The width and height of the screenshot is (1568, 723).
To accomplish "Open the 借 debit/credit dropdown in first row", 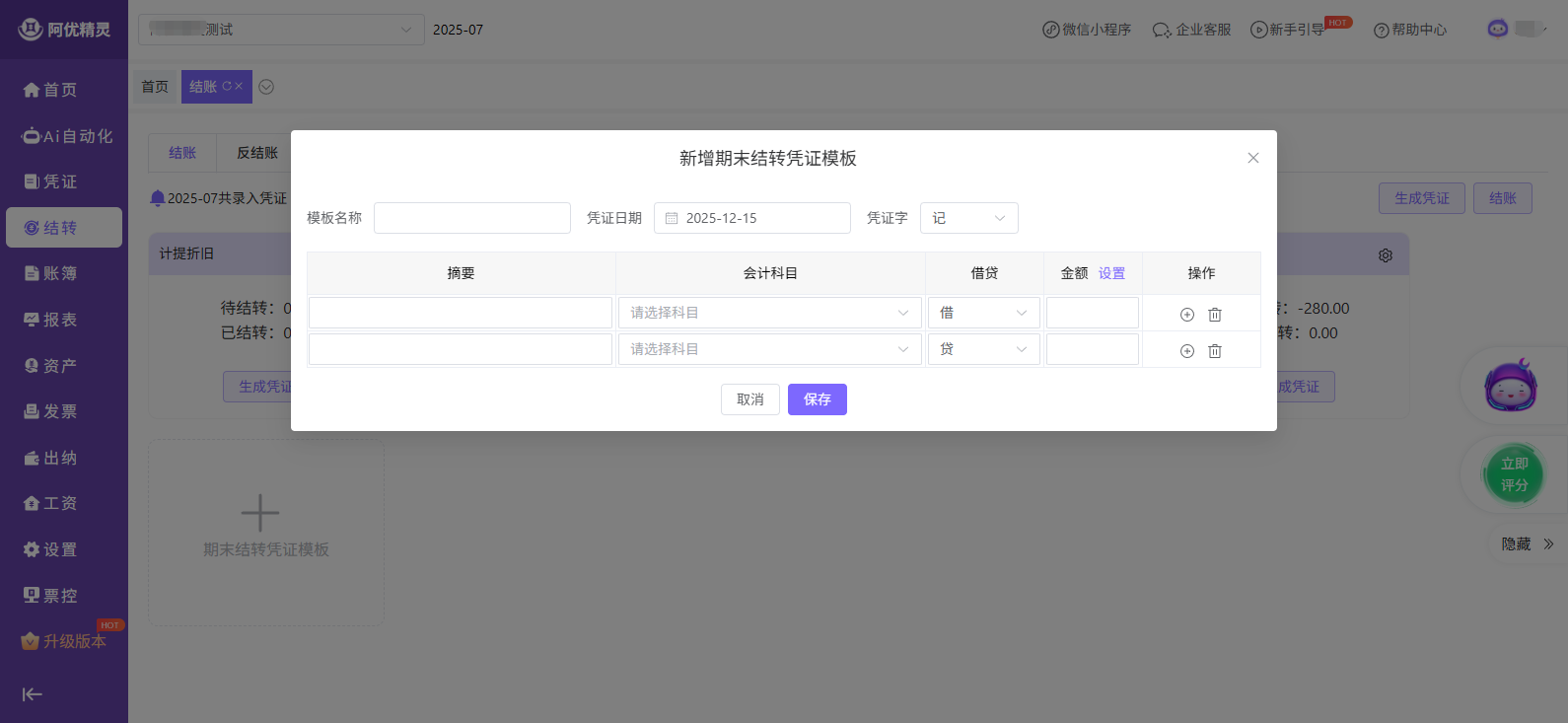I will coord(983,313).
